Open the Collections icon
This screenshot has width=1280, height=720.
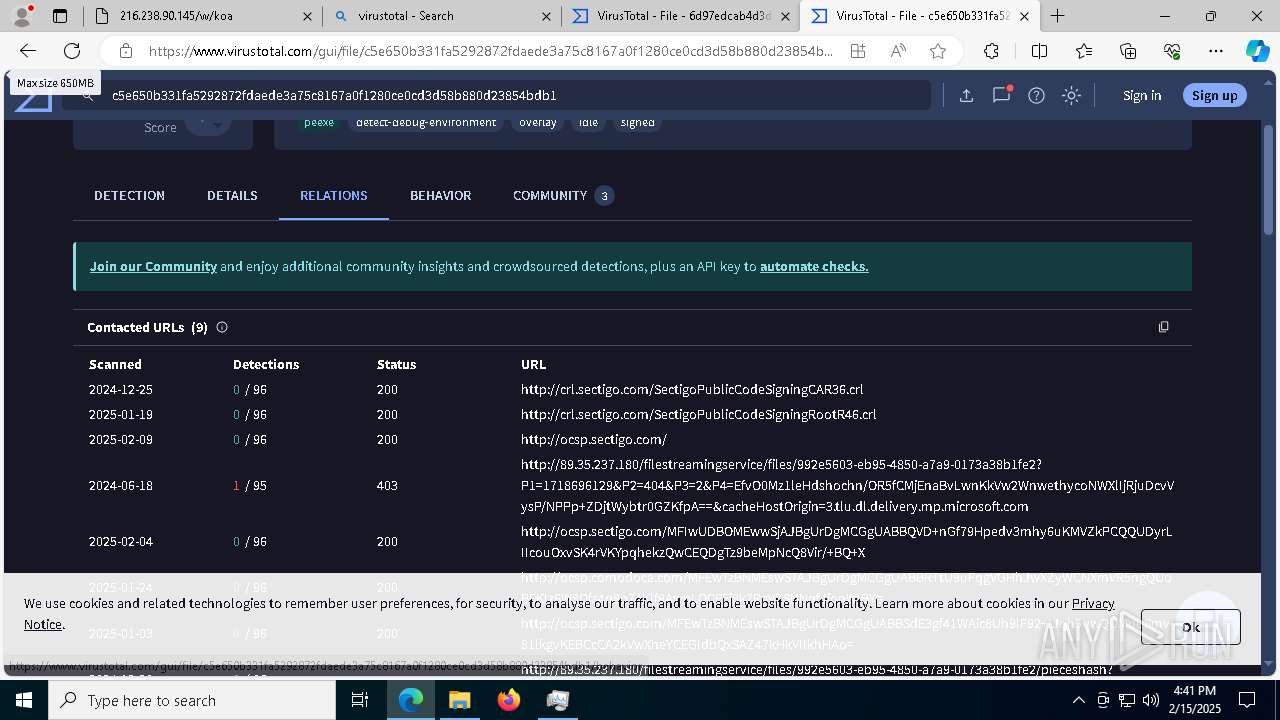(x=1128, y=51)
